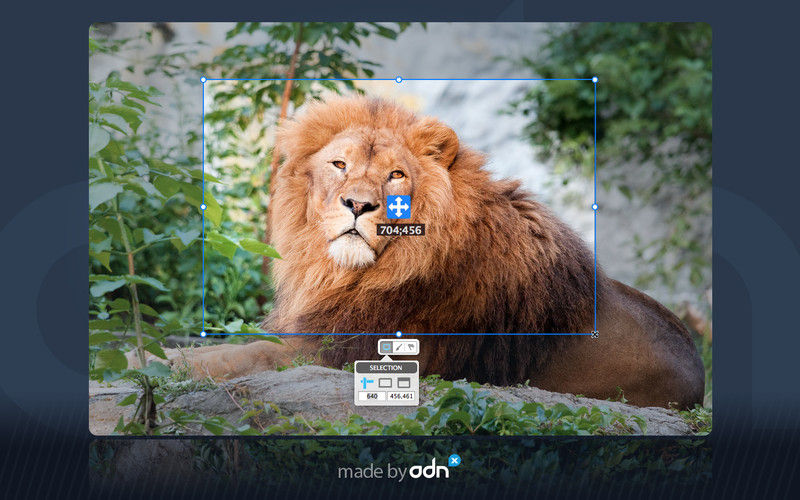Click the dark bottom-right close selection handle
Screen dimensions: 800x500
click(595, 335)
